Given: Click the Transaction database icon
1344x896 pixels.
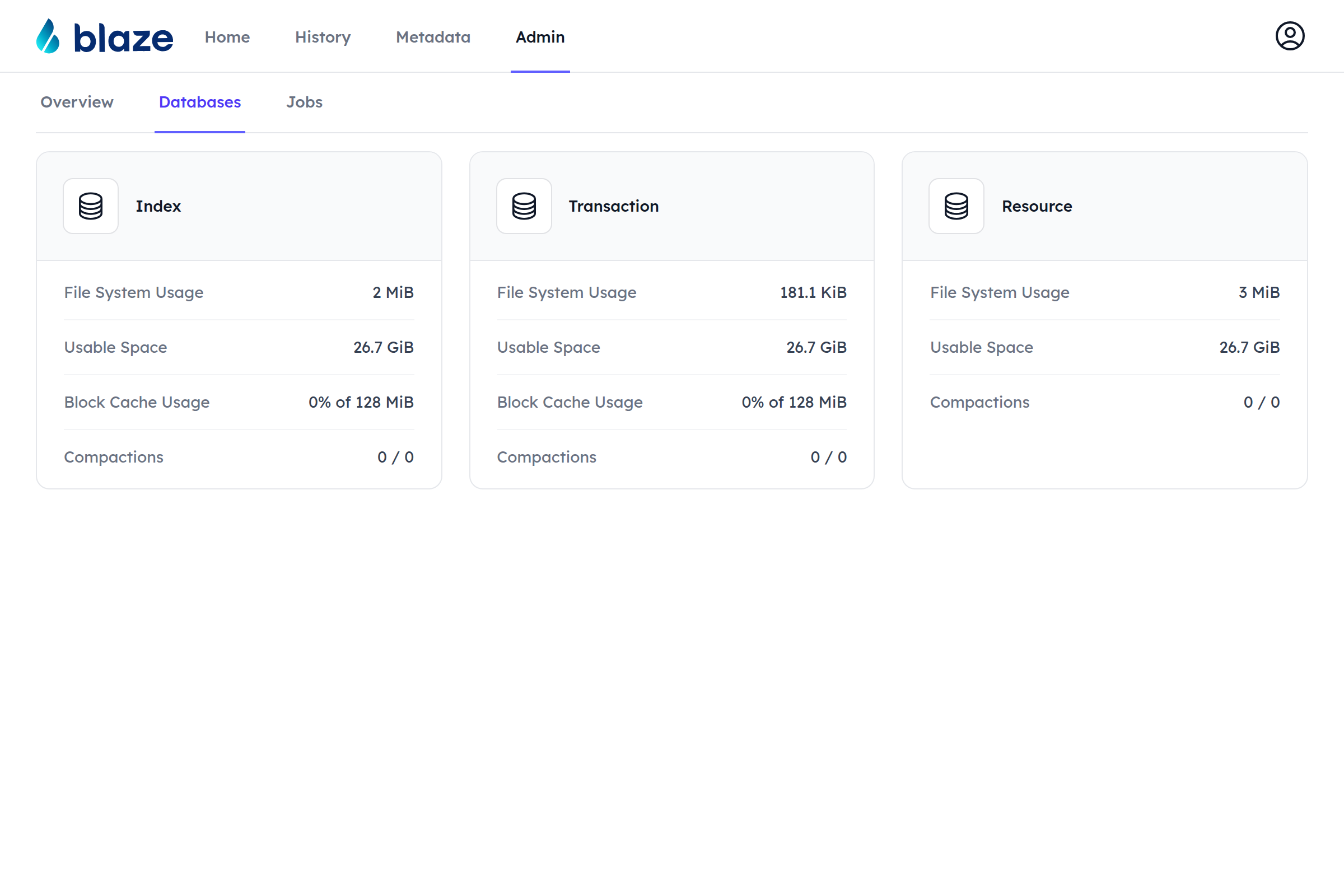Looking at the screenshot, I should point(524,206).
